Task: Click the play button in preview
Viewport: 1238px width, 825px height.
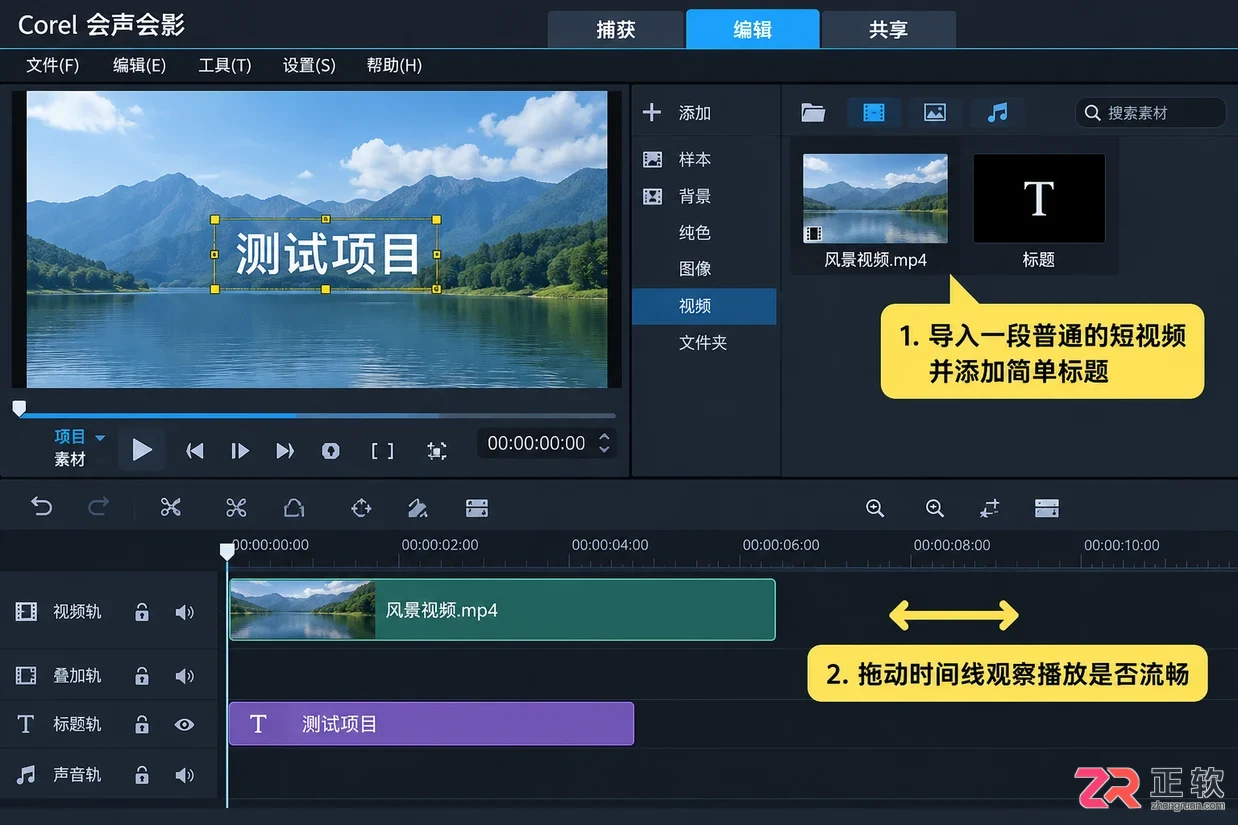Action: click(142, 450)
